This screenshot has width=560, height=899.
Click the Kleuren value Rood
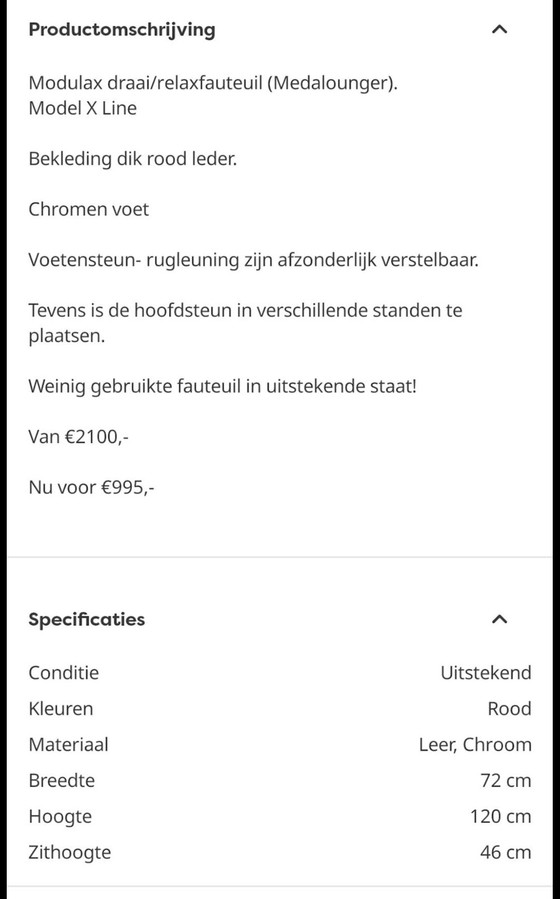pos(509,709)
